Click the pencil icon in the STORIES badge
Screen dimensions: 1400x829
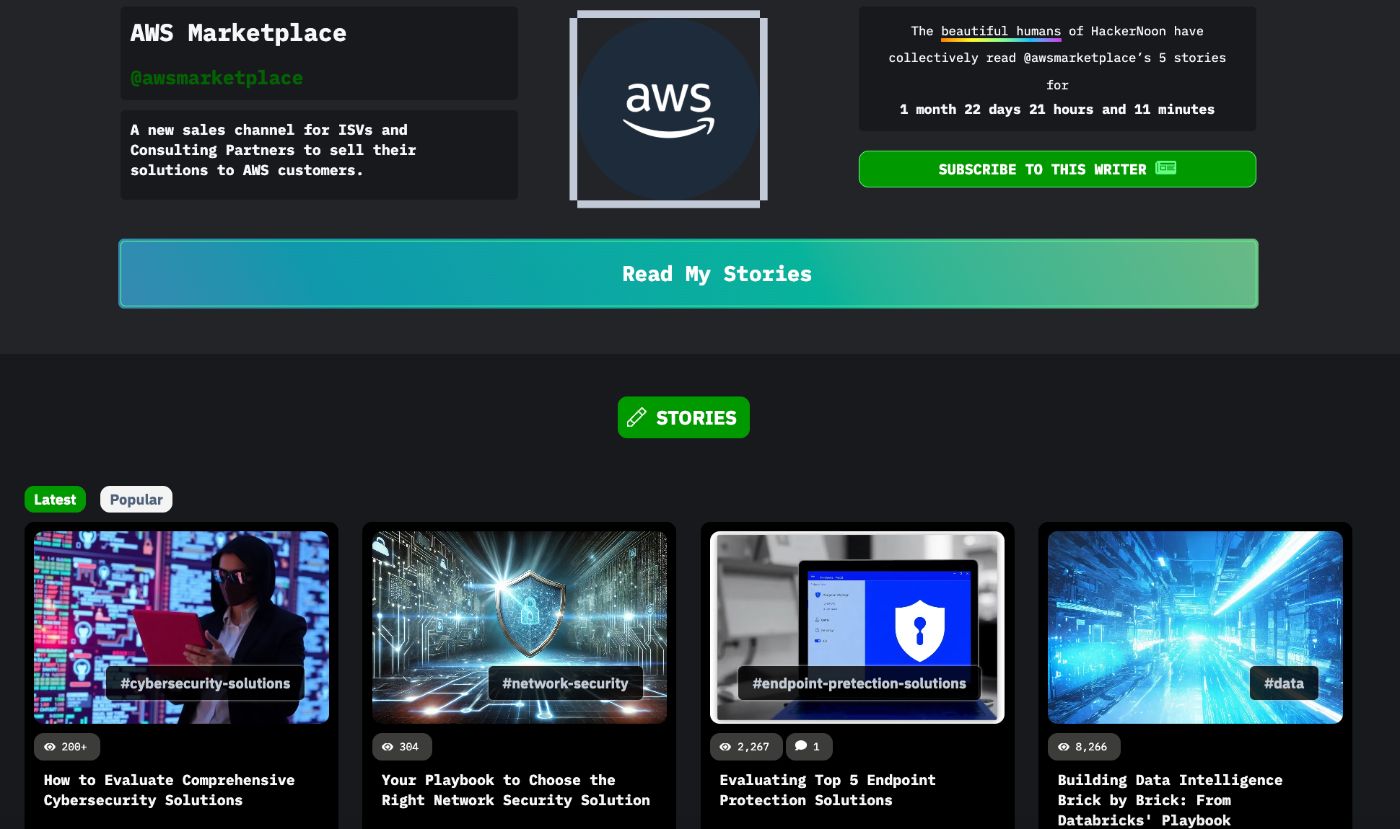(636, 418)
